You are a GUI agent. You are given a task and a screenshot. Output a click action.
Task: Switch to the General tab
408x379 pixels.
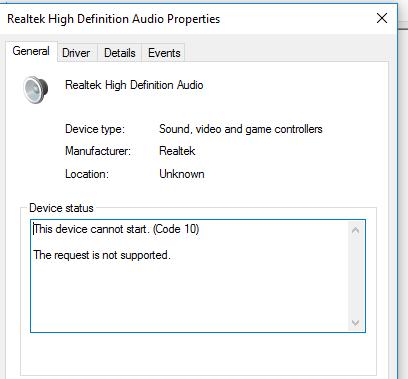point(31,51)
